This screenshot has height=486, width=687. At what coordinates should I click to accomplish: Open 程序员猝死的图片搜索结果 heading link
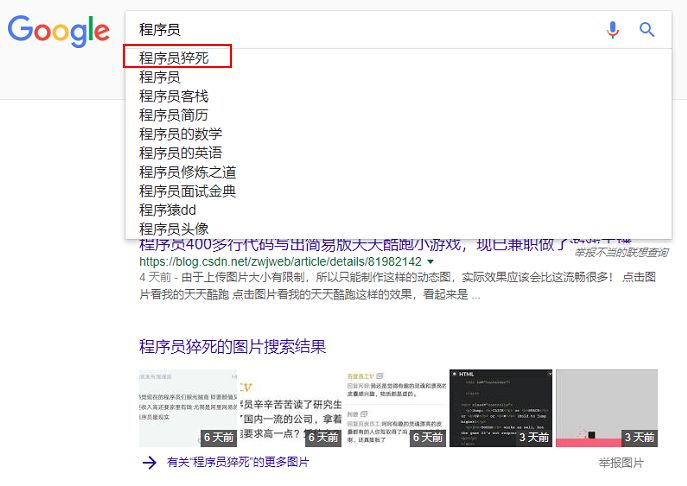click(233, 347)
